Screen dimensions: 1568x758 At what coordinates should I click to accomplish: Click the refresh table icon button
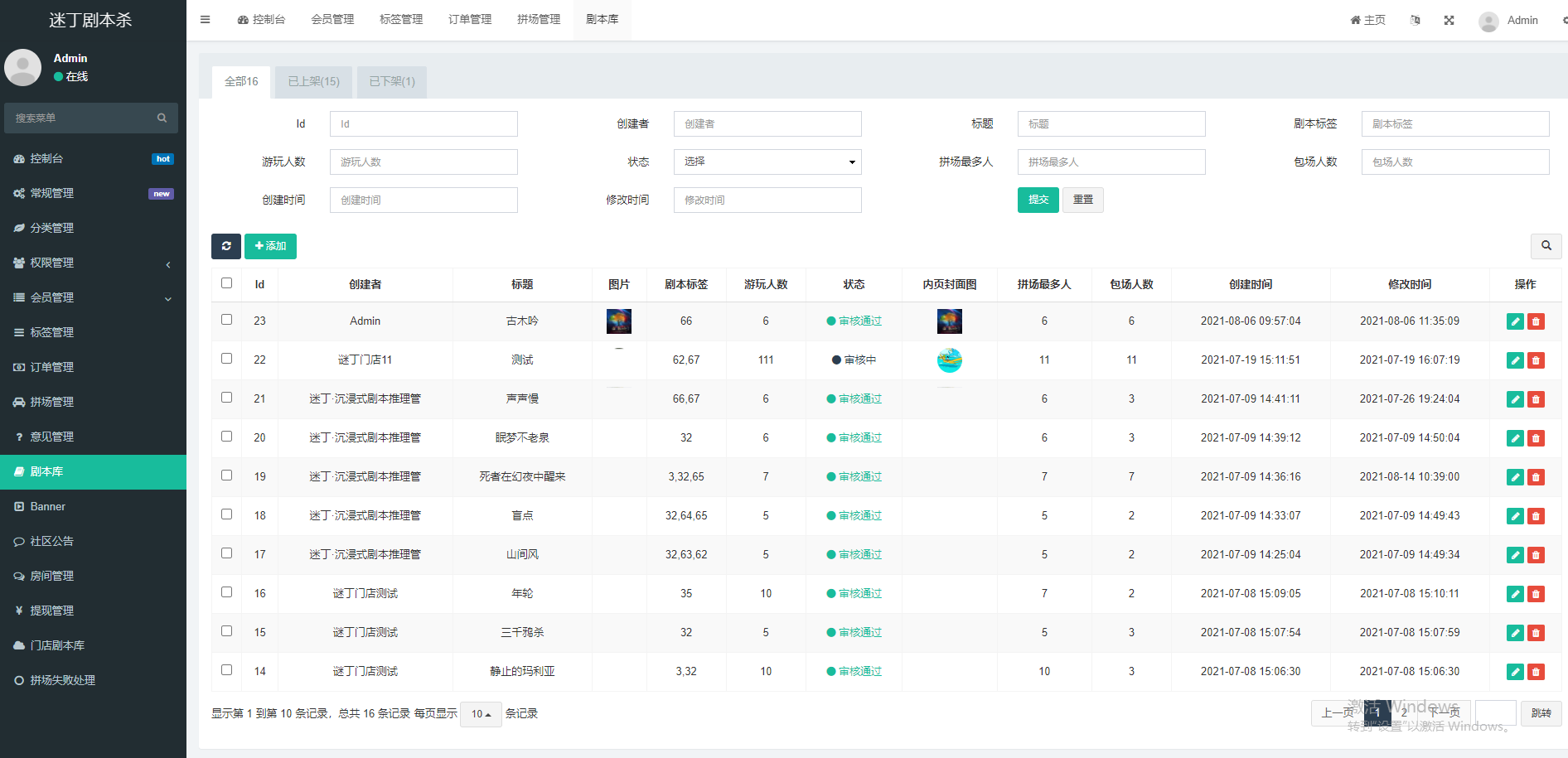coord(225,246)
